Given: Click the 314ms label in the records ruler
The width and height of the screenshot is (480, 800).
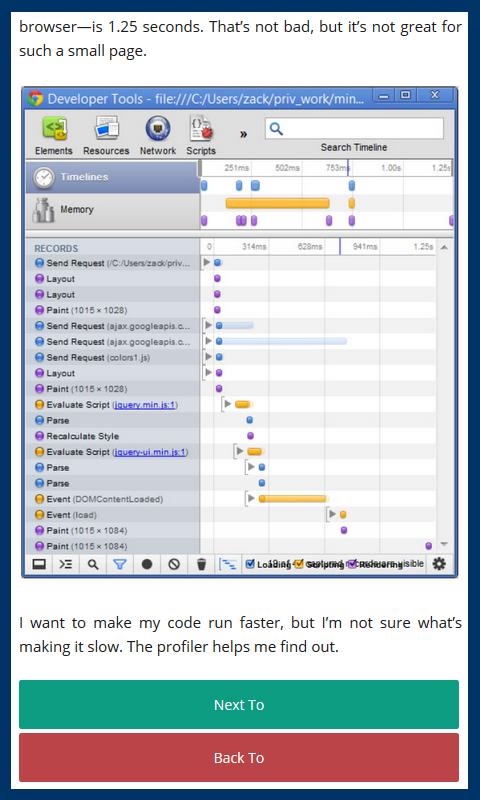Looking at the screenshot, I should click(254, 246).
